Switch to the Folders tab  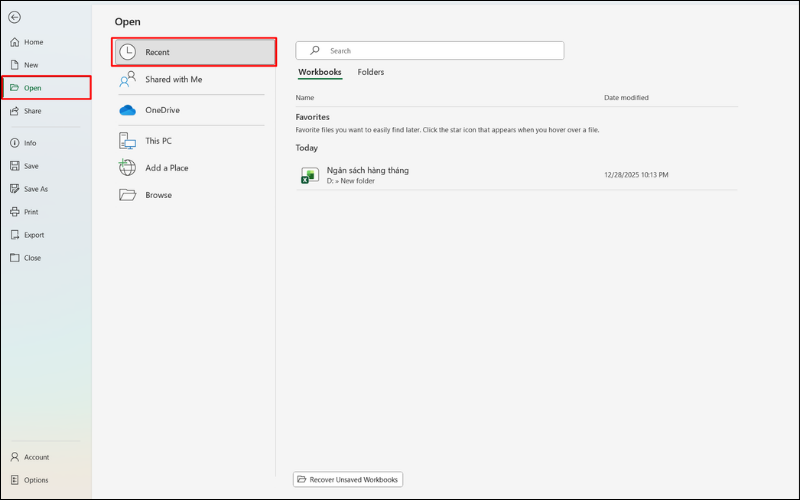[371, 72]
